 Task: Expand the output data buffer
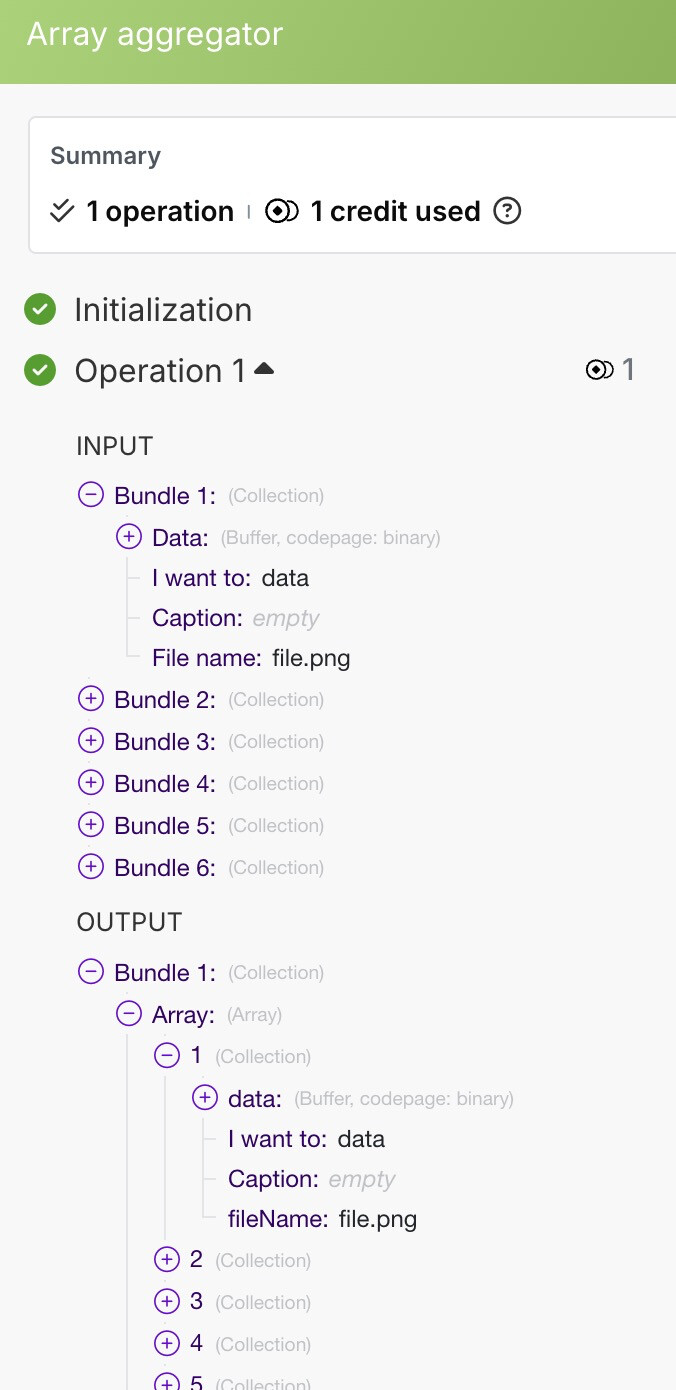point(205,1098)
